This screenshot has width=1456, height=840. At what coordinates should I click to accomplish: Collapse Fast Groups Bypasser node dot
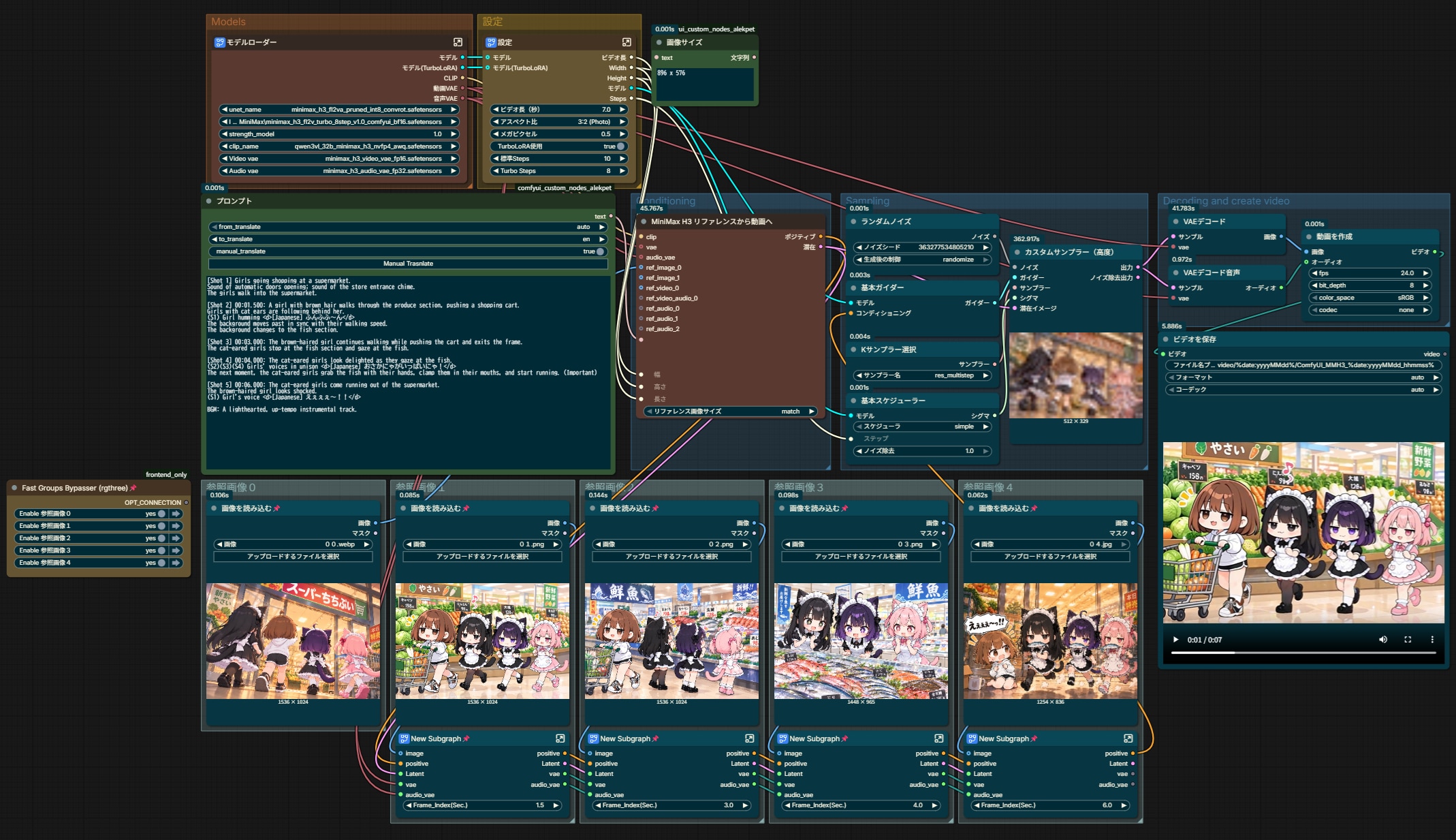pyautogui.click(x=14, y=488)
